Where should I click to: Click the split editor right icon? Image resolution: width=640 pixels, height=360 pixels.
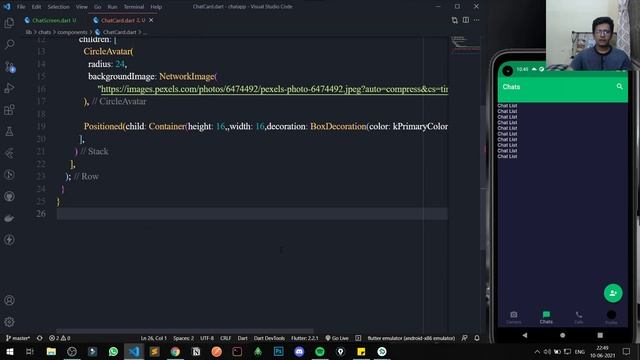point(466,20)
